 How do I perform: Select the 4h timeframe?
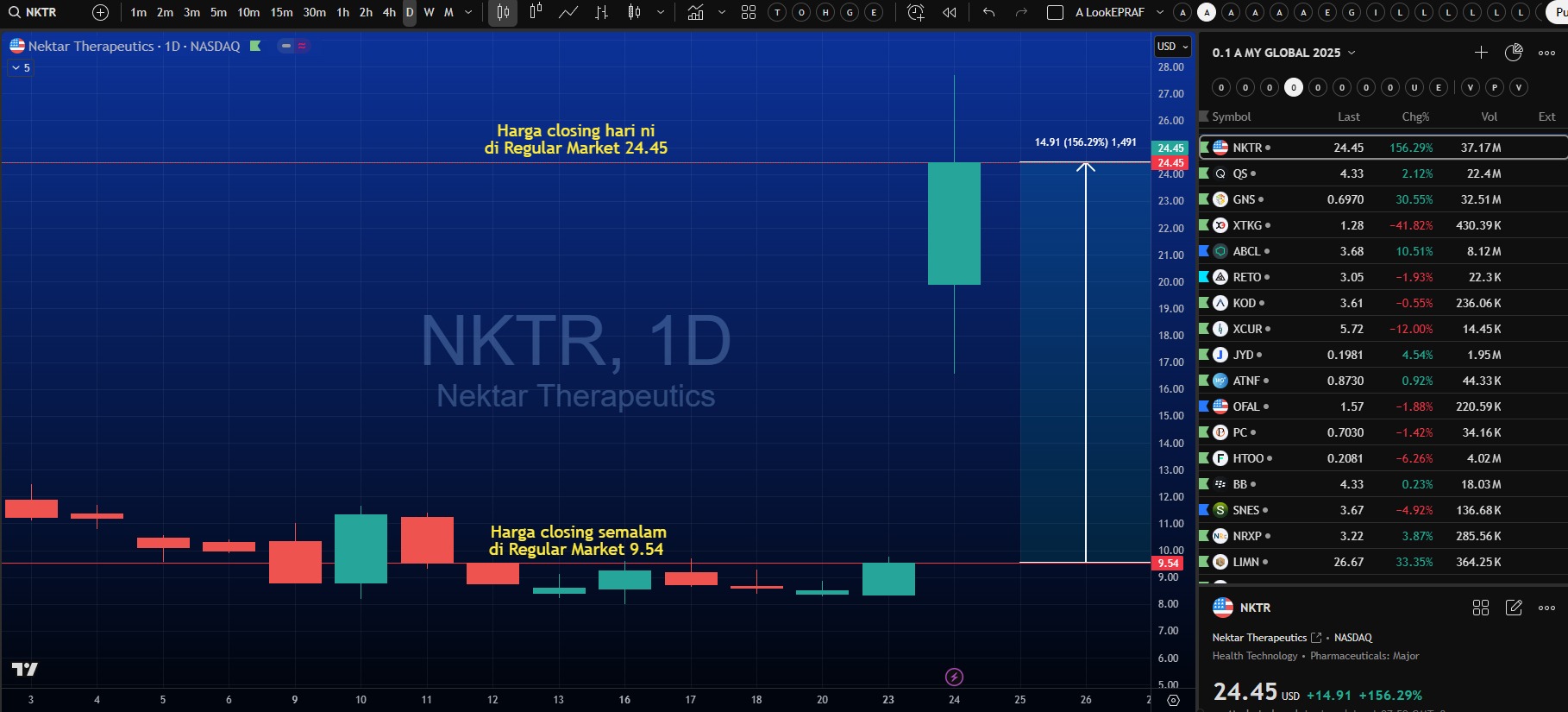point(389,12)
